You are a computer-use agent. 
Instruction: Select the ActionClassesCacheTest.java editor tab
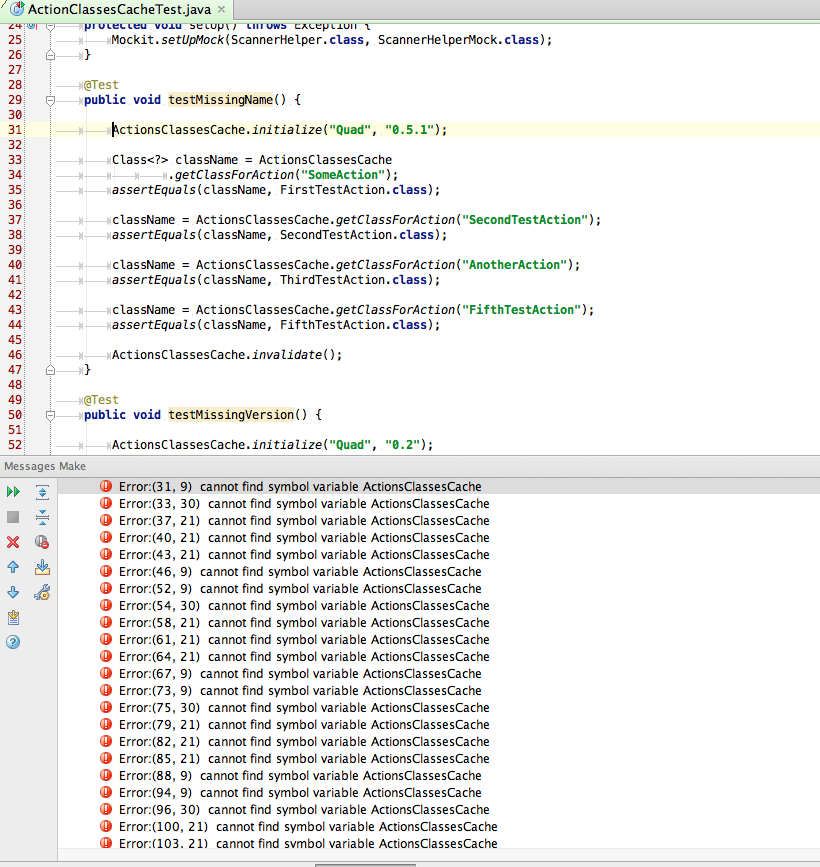click(x=118, y=9)
